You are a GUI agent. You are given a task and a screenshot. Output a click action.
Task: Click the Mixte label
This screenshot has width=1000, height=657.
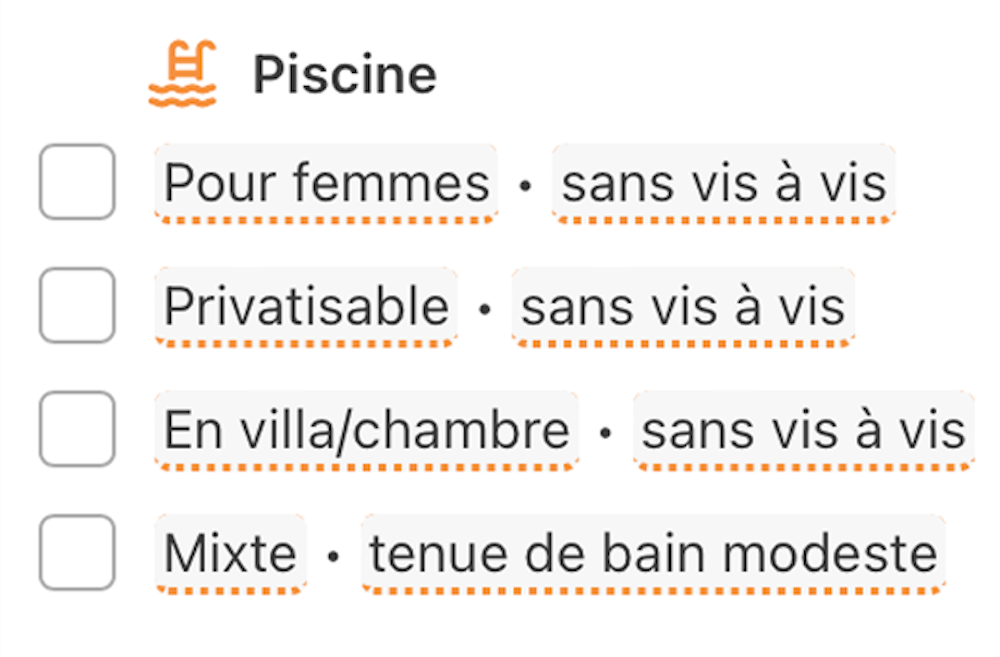coord(230,553)
